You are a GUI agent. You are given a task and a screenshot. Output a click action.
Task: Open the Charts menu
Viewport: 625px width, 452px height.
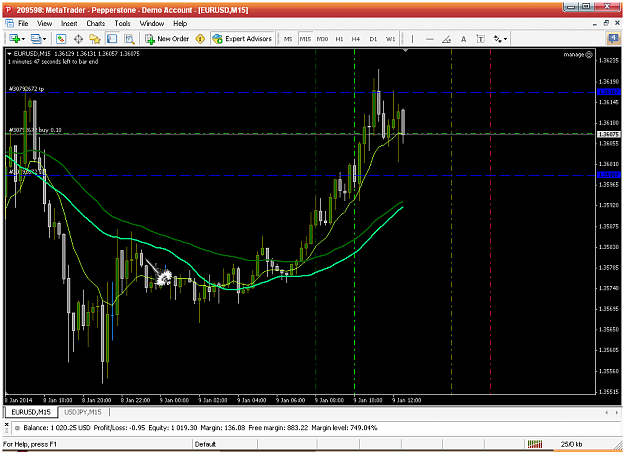[x=96, y=24]
